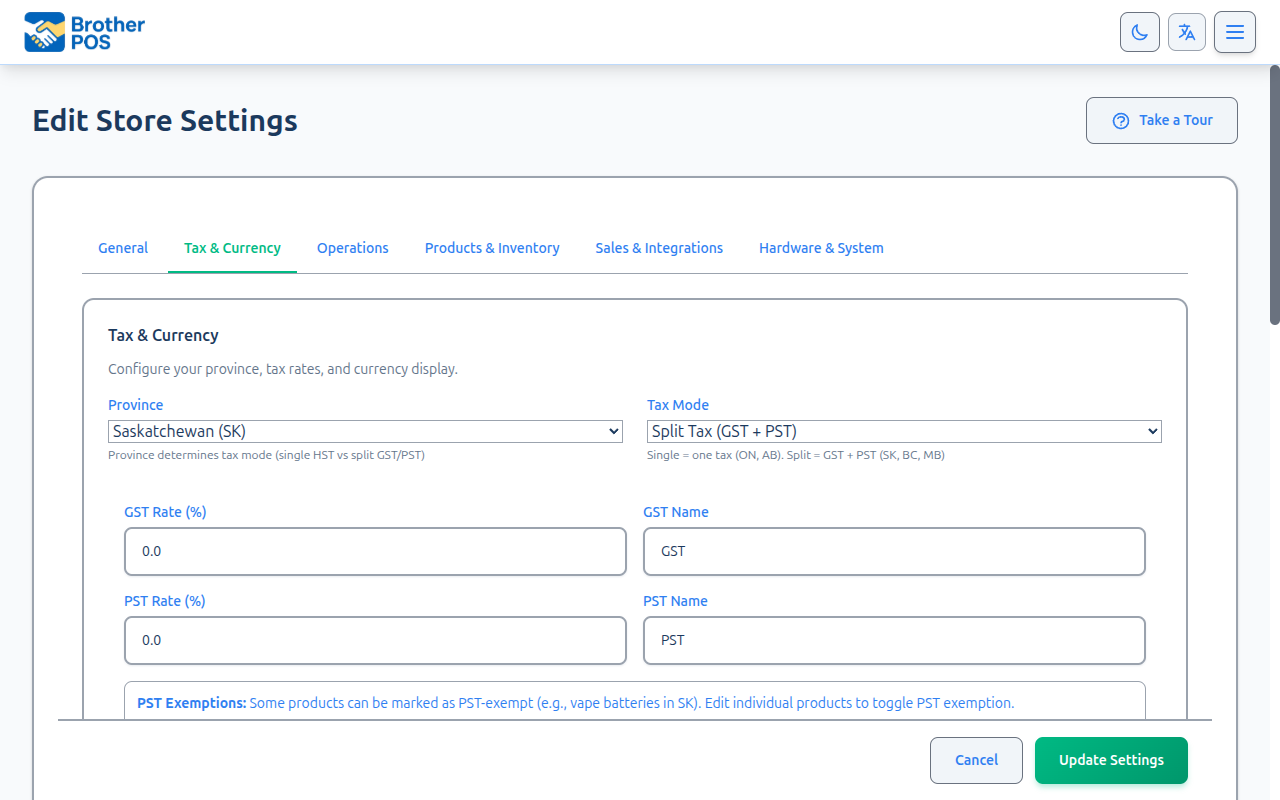Click the help icon beside Take a Tour

coord(1120,120)
